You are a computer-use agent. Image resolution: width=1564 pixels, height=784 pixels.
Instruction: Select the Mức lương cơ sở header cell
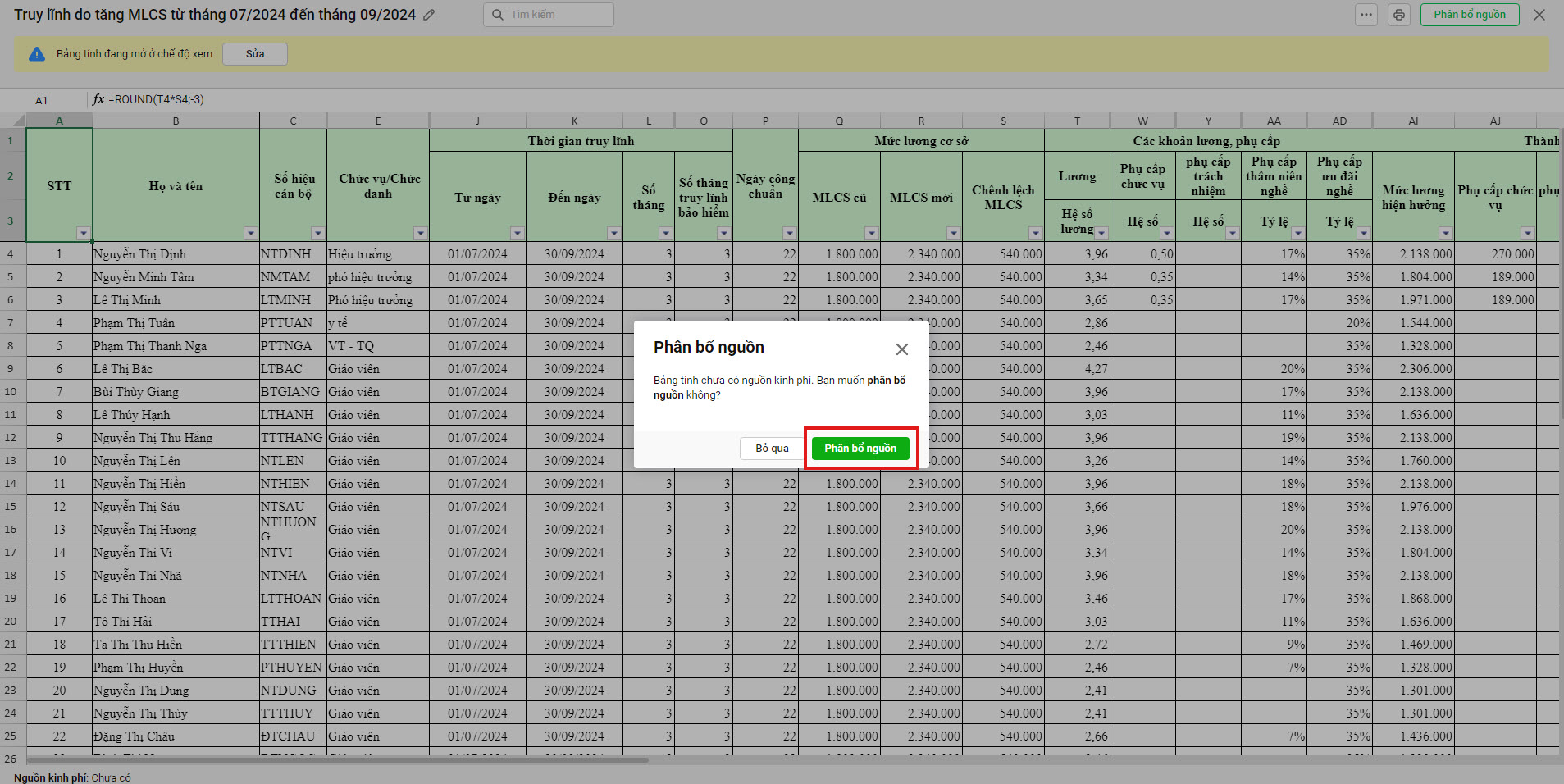[x=921, y=141]
